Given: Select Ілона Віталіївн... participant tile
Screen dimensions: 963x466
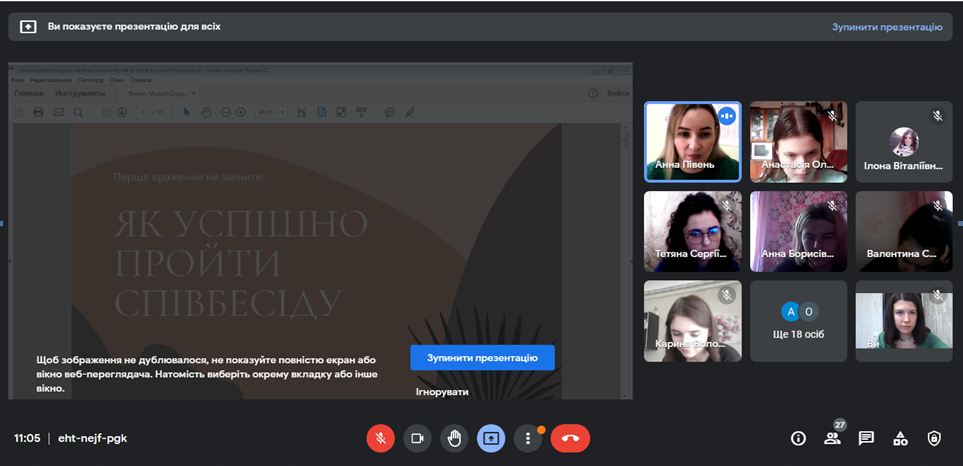Looking at the screenshot, I should tap(904, 142).
